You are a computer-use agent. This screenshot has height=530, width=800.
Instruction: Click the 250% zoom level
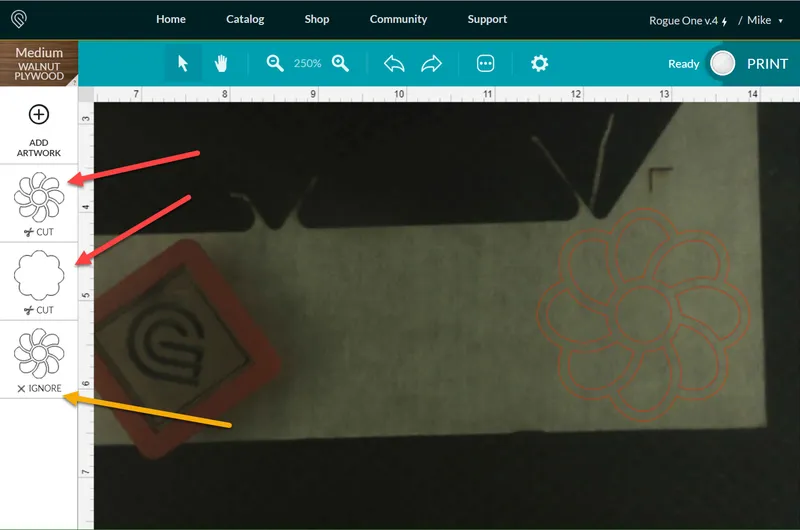(307, 63)
